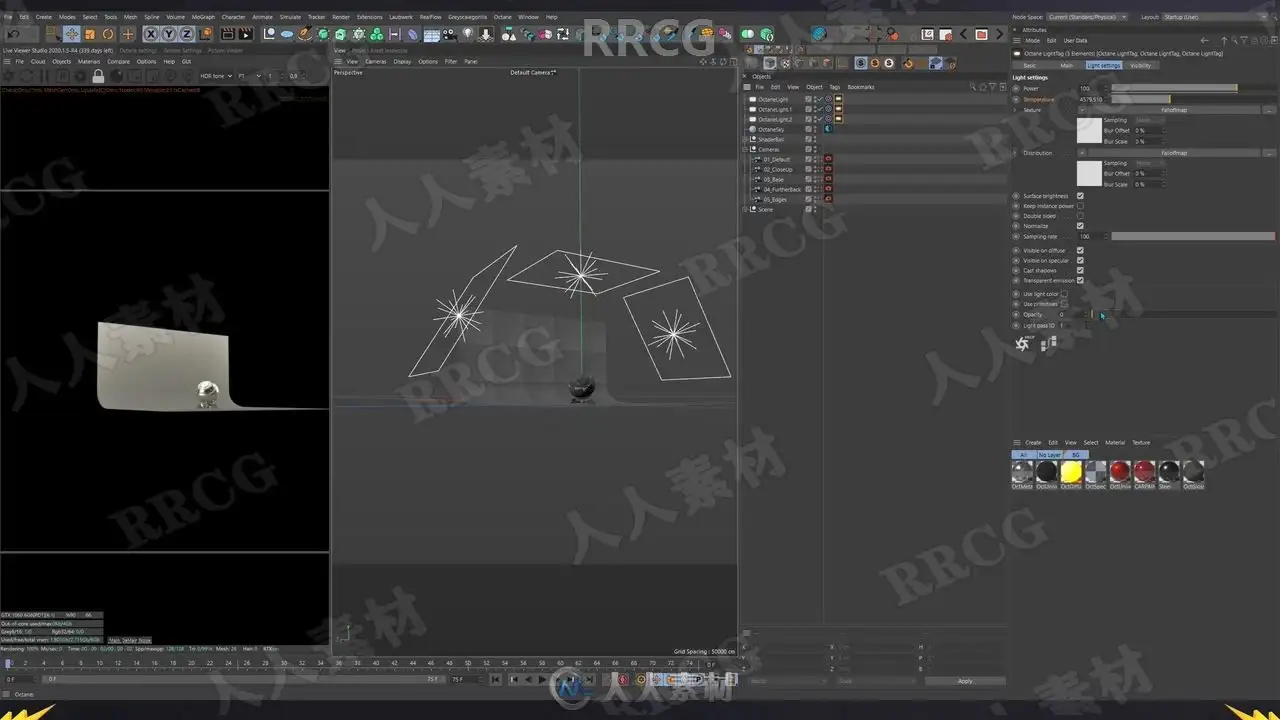Viewport: 1280px width, 720px height.
Task: Select the Move tool
Action: click(x=71, y=34)
